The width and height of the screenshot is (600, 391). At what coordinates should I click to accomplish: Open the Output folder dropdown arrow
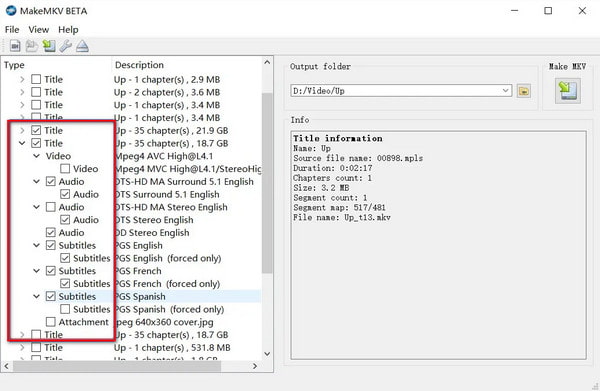tap(505, 91)
